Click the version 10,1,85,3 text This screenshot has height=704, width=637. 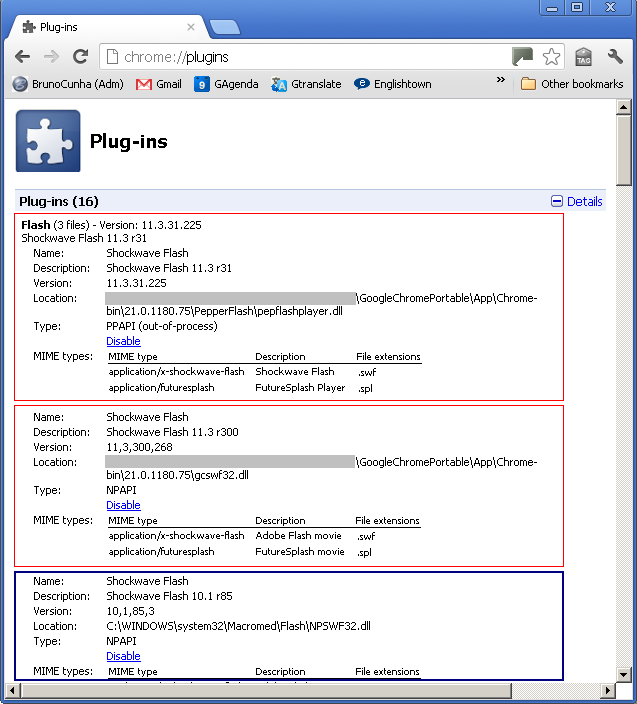(131, 611)
